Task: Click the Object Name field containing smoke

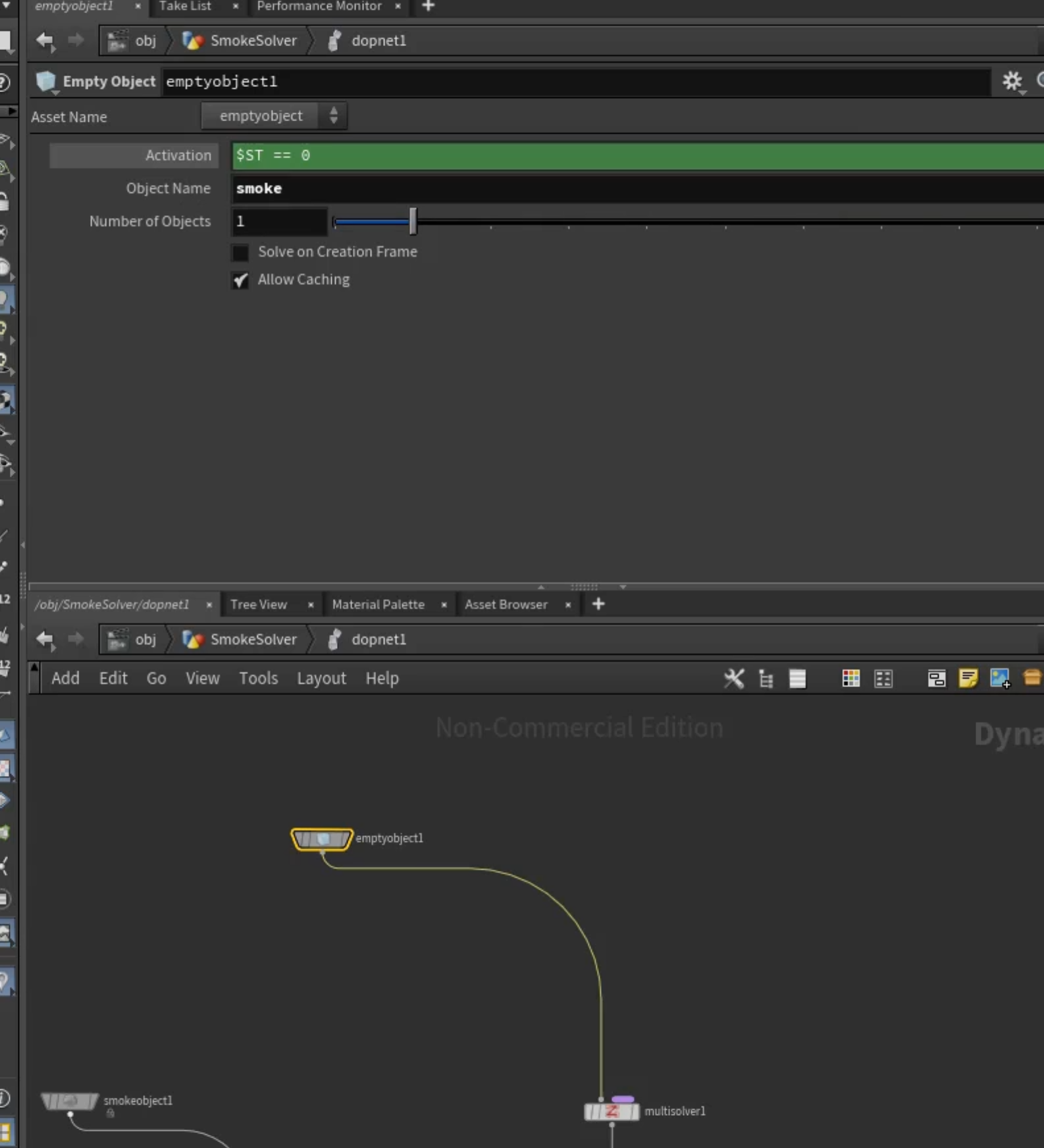Action: tap(637, 189)
